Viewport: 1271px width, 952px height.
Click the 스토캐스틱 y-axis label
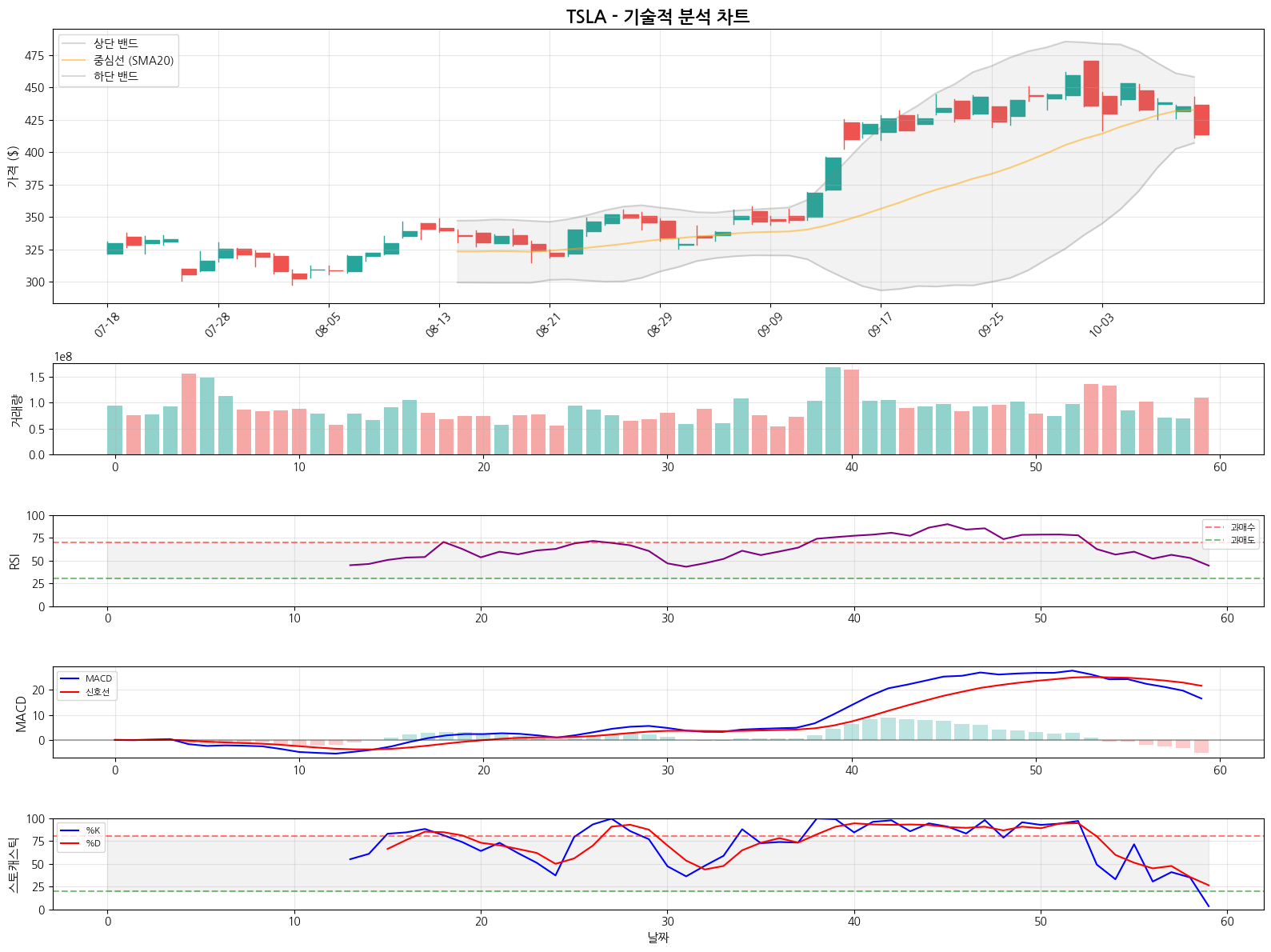[x=13, y=864]
